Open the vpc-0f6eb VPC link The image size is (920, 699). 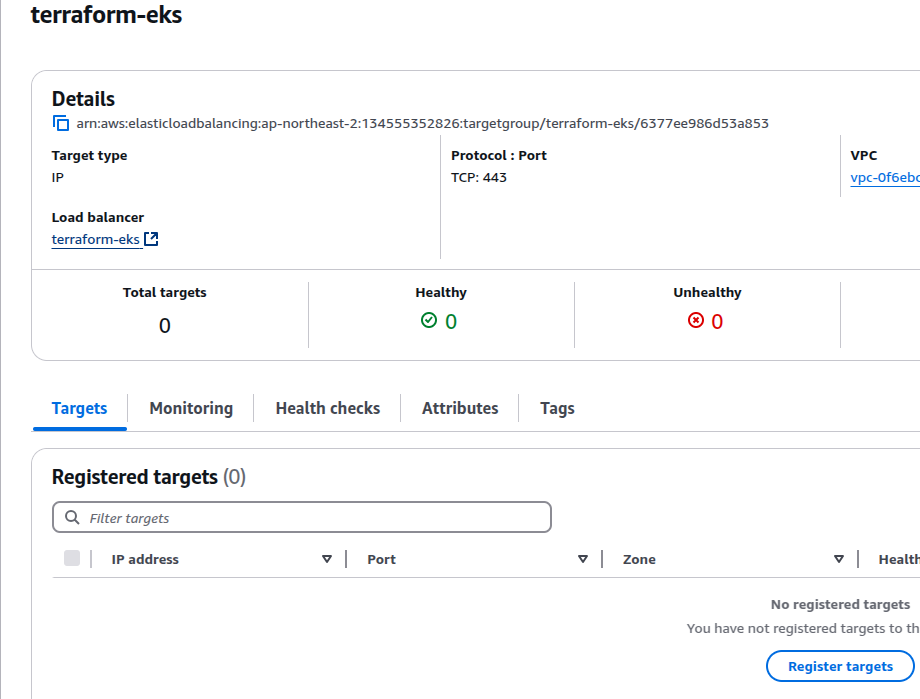click(x=885, y=178)
